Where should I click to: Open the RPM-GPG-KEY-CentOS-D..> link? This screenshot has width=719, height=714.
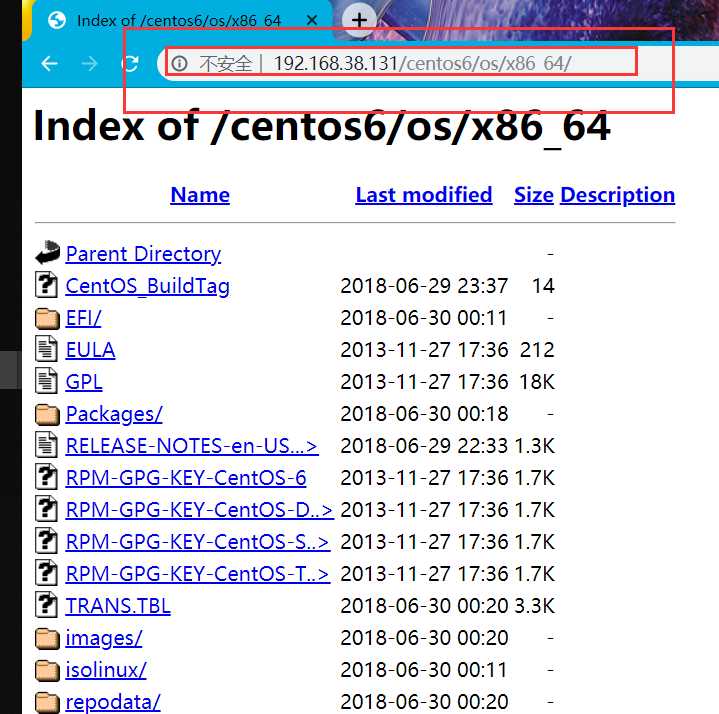199,510
